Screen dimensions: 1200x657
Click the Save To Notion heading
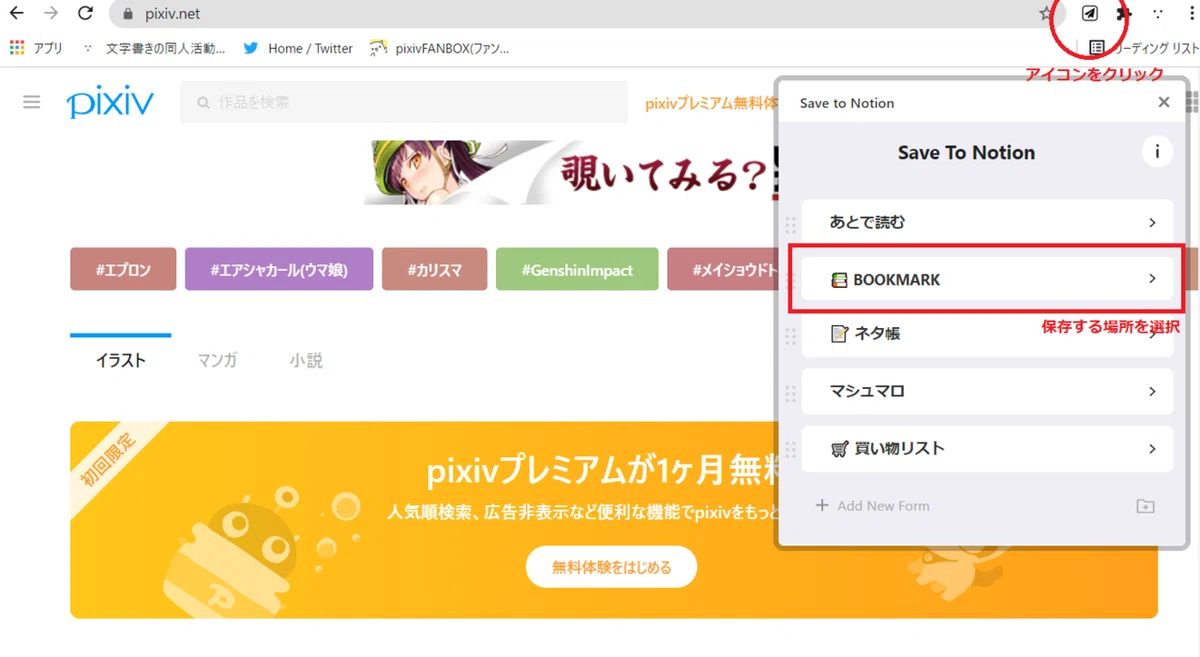pyautogui.click(x=966, y=153)
